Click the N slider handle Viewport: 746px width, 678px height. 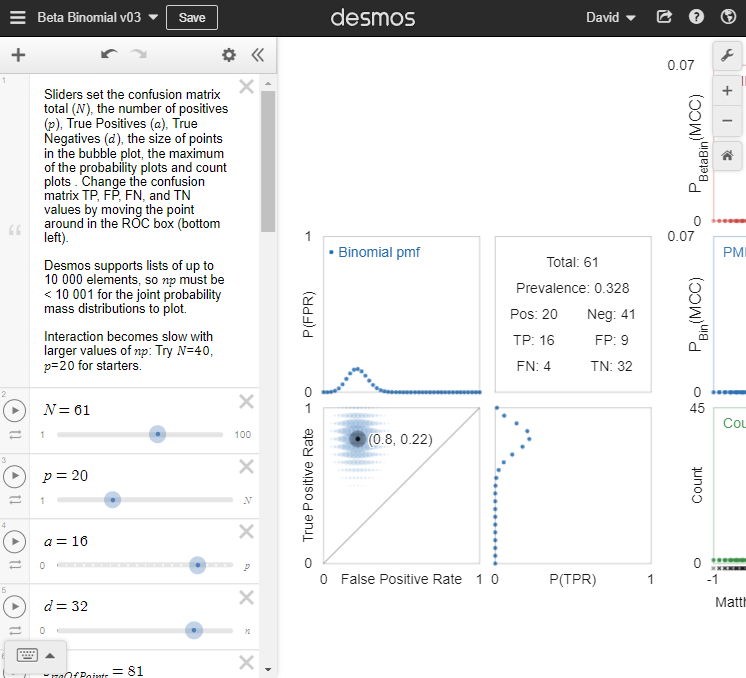(157, 434)
